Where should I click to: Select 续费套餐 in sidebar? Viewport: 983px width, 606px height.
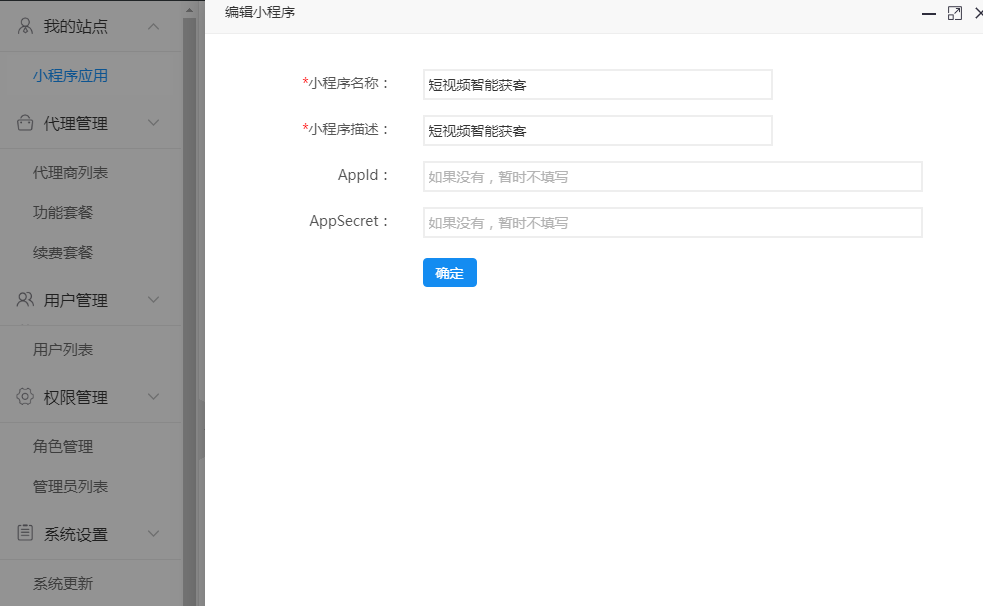pyautogui.click(x=63, y=253)
